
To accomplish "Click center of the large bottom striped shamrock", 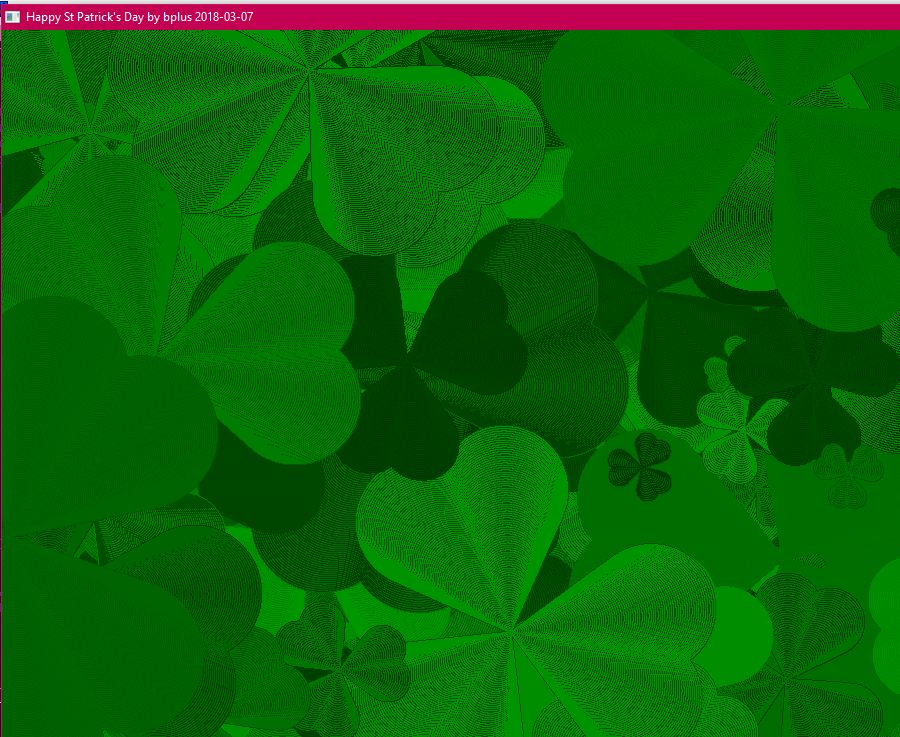I will point(512,630).
